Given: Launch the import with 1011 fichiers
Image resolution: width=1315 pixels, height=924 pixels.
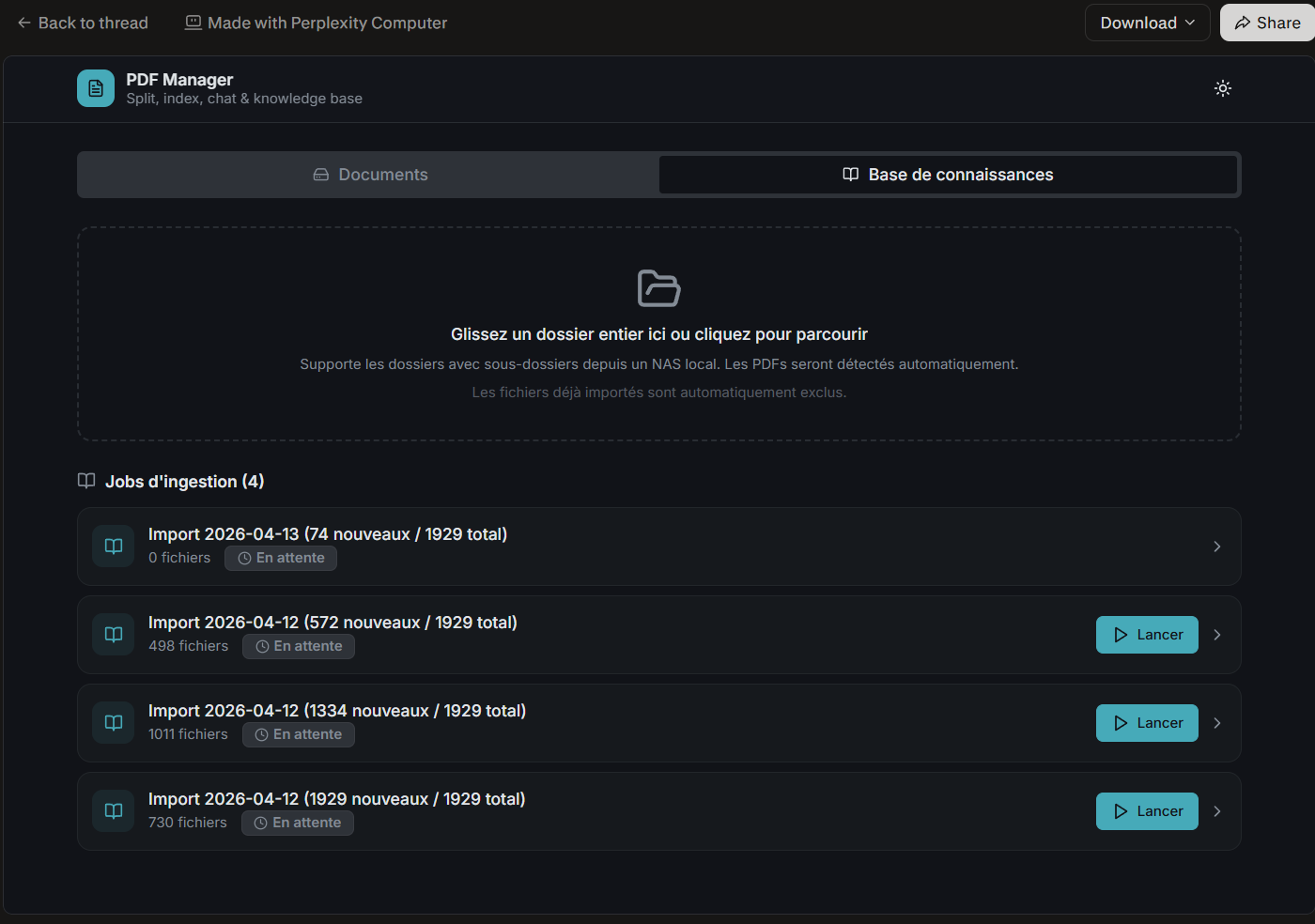Looking at the screenshot, I should [x=1147, y=723].
